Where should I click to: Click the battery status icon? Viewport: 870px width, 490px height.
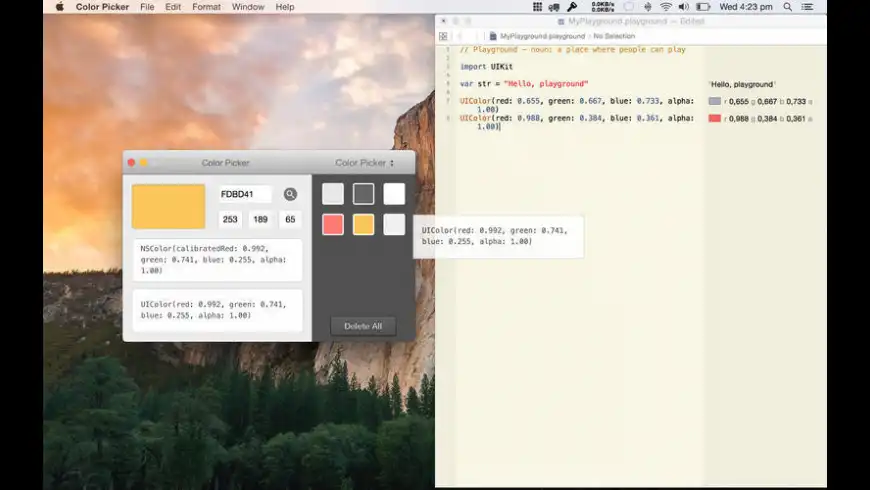[704, 7]
